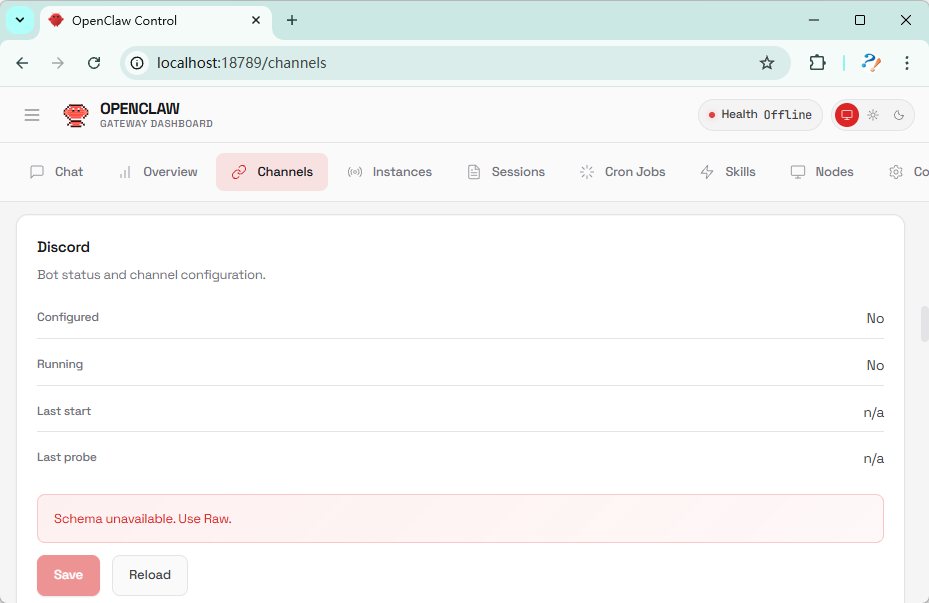This screenshot has width=929, height=603.
Task: Click the Bot status description text
Action: coord(151,275)
